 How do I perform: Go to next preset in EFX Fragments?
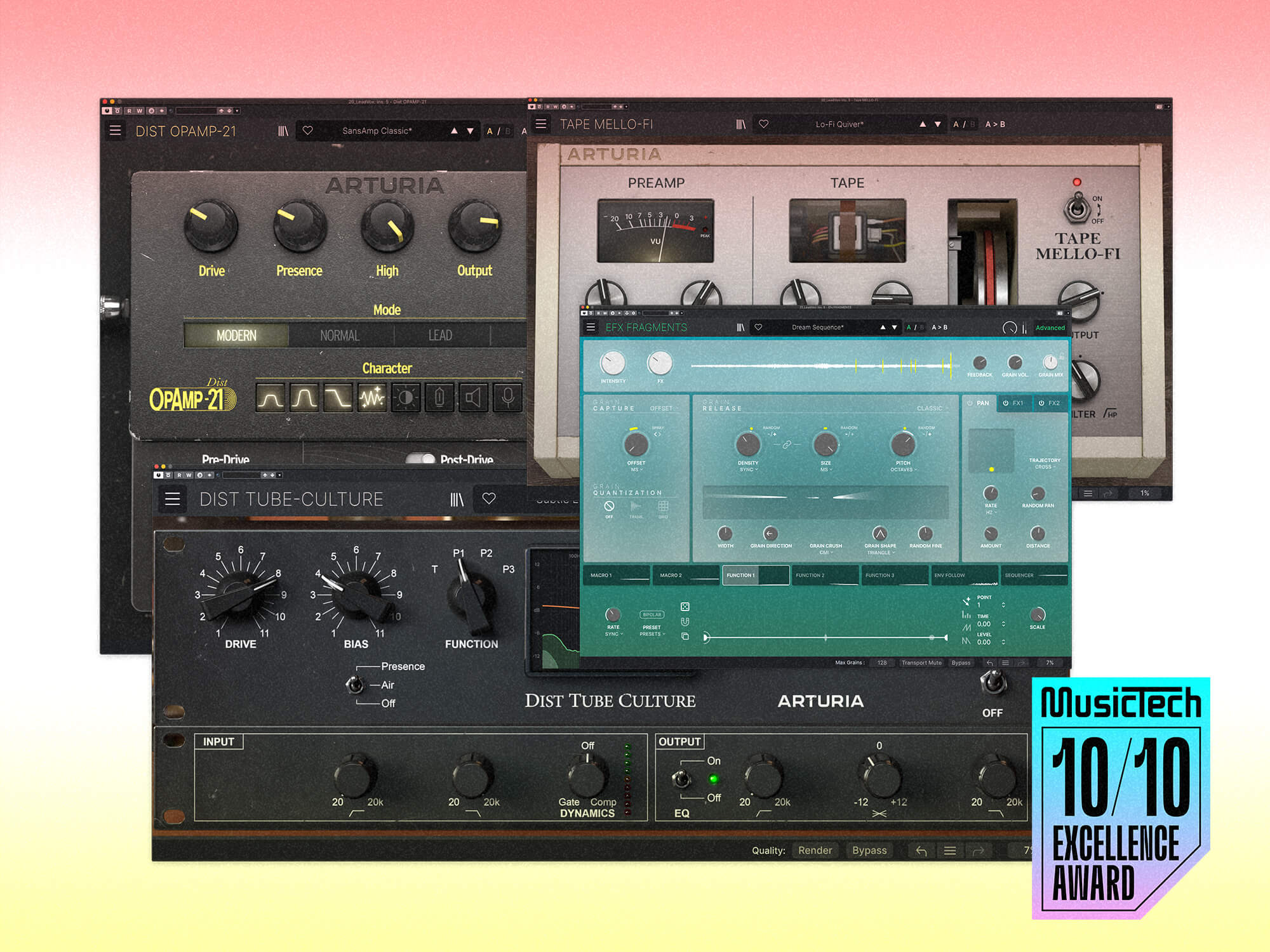(x=894, y=327)
